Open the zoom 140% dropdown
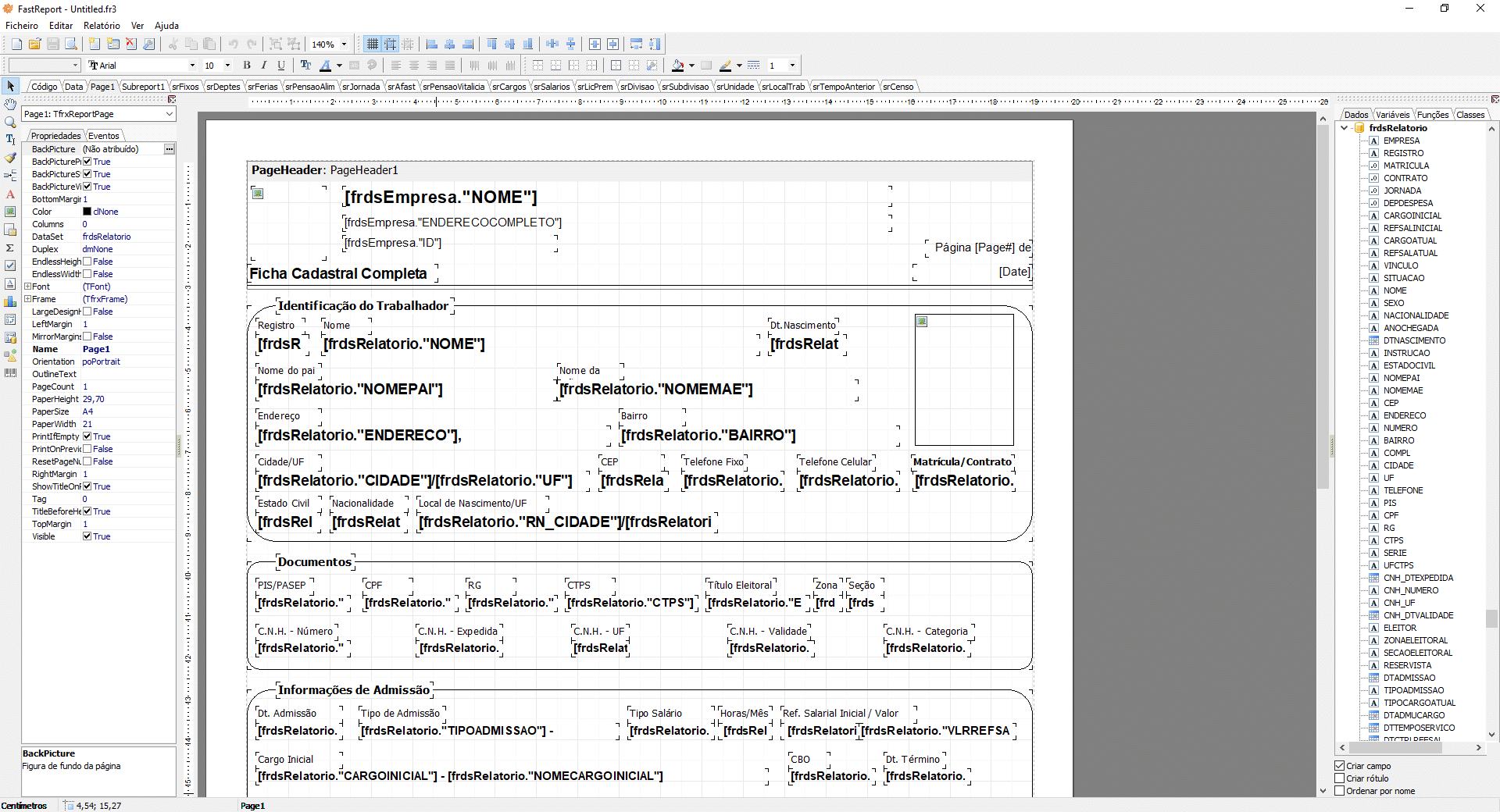This screenshot has height=812, width=1500. coord(344,45)
